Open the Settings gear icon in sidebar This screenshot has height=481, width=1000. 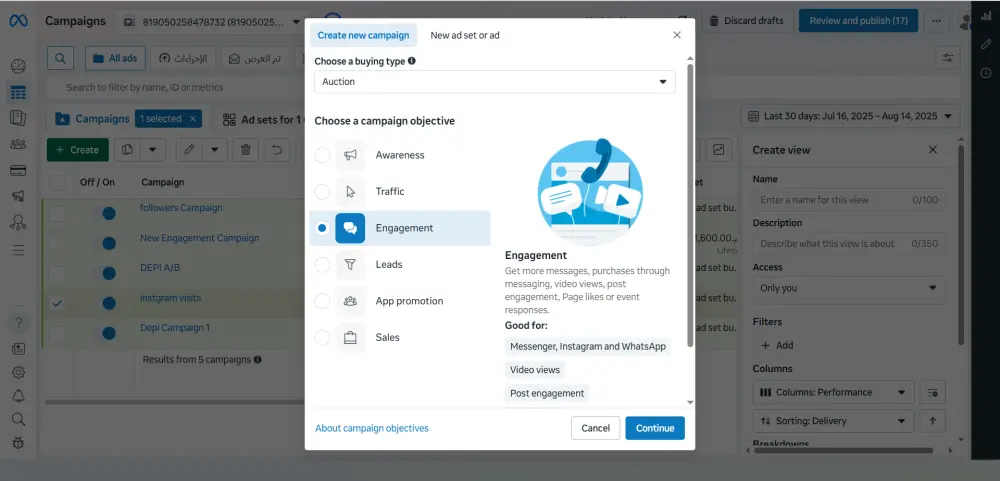[x=18, y=373]
